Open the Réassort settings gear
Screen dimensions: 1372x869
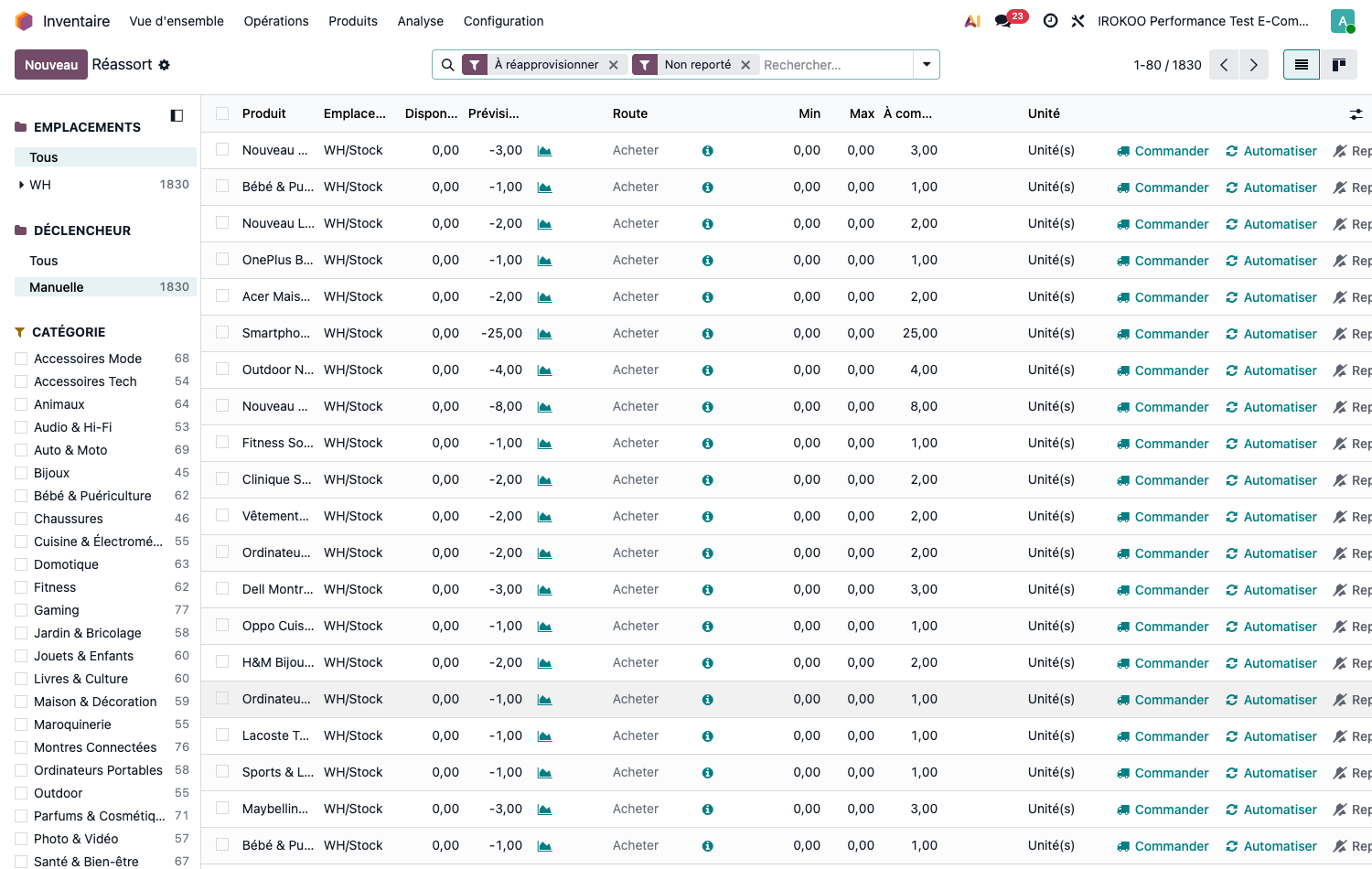tap(165, 65)
